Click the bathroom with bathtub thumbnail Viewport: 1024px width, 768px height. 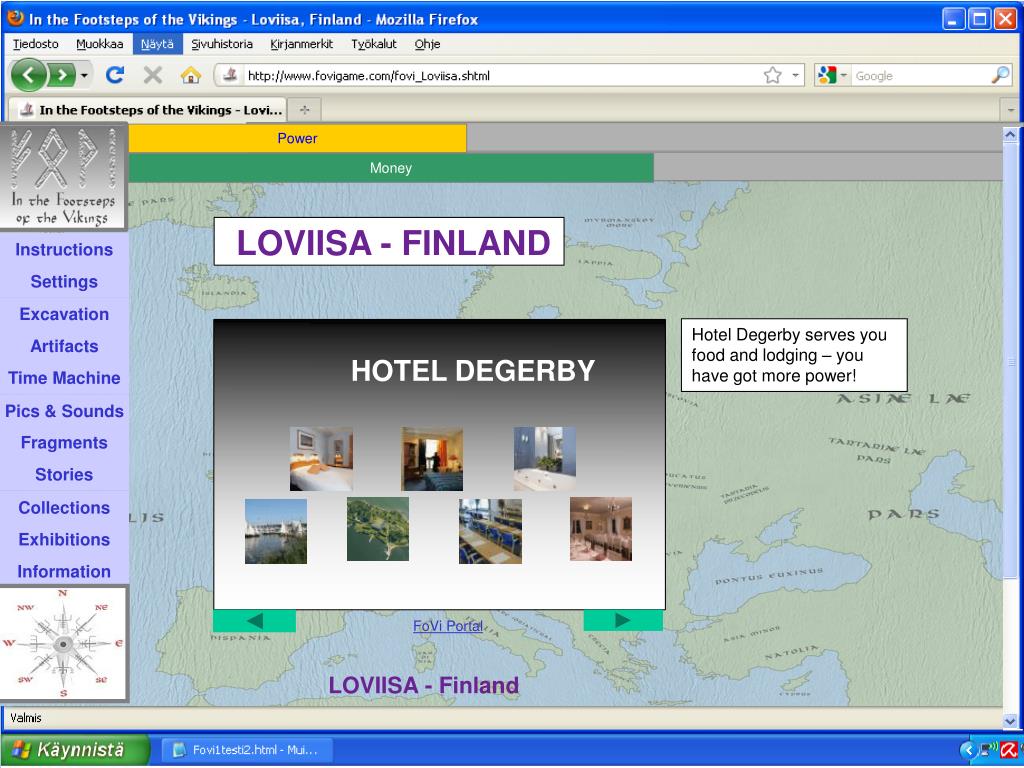(545, 458)
